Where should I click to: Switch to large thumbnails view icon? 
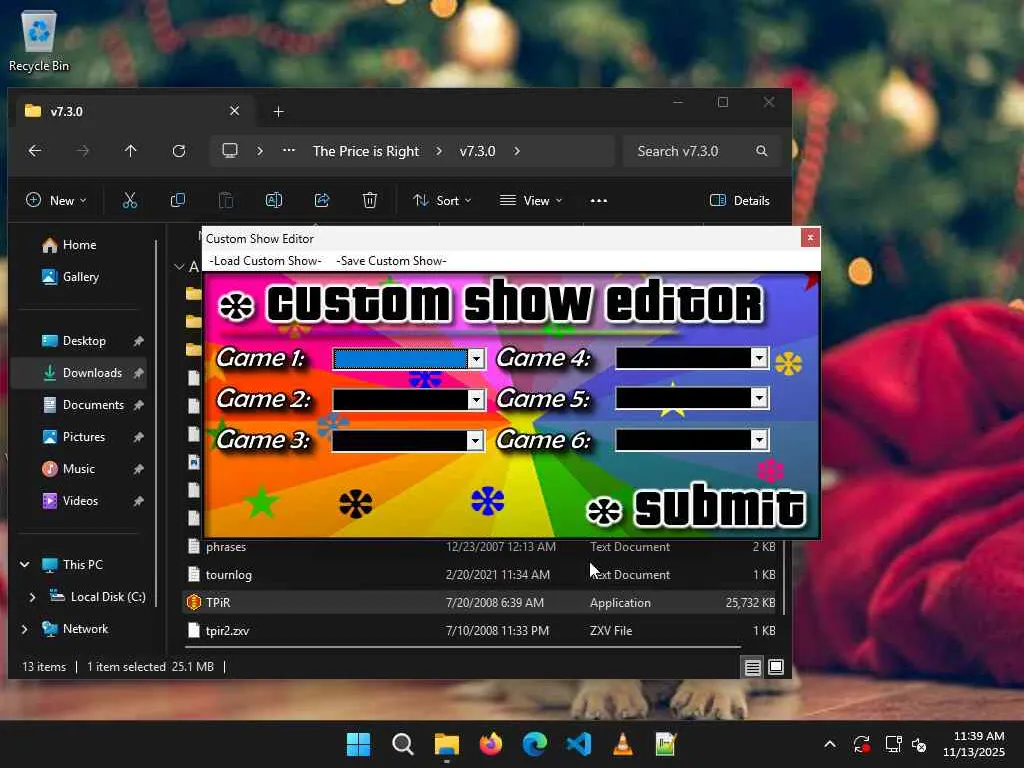tap(776, 667)
